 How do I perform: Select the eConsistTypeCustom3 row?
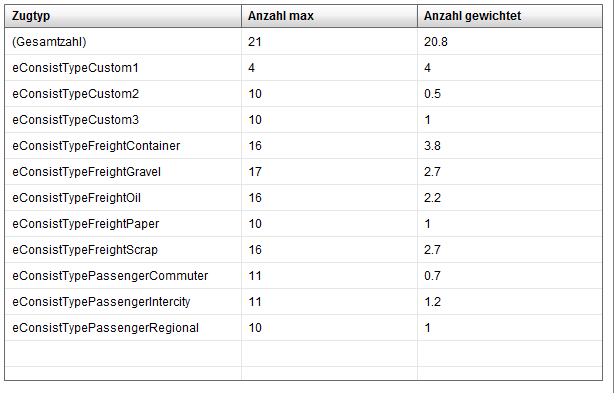pos(303,120)
